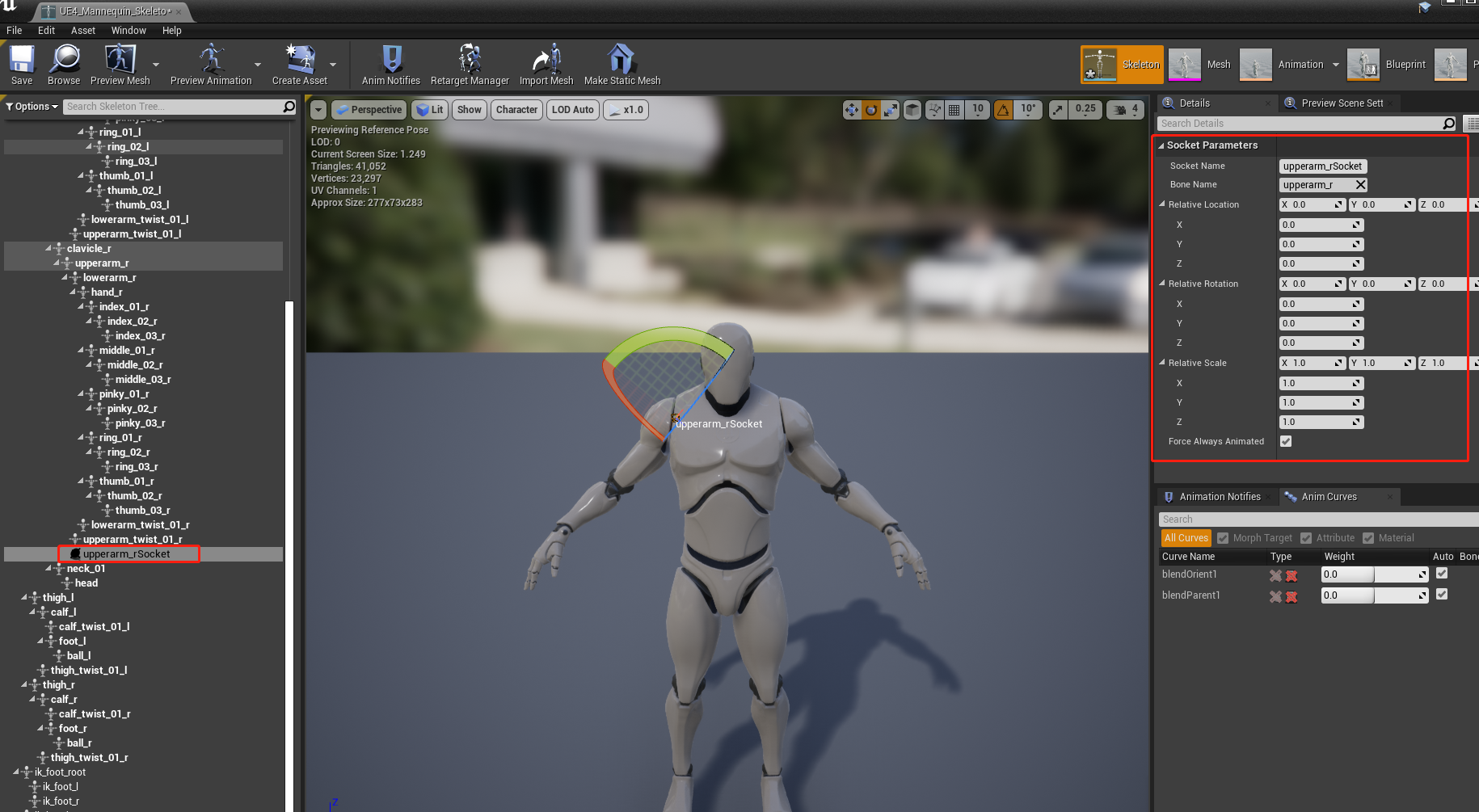Toggle rotation snapping triangle icon
1479x812 pixels.
1003,110
